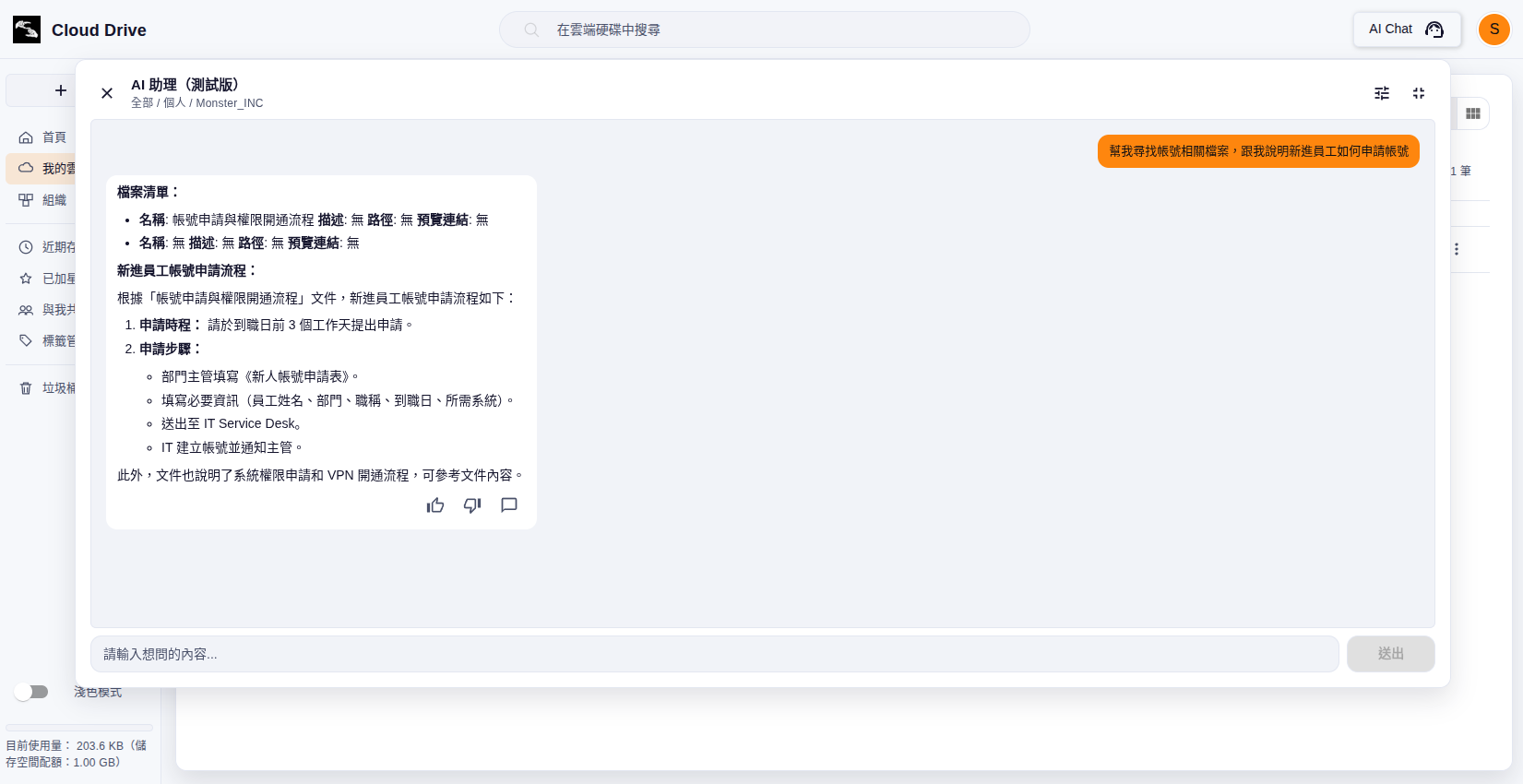The height and width of the screenshot is (784, 1523).
Task: Click the 新進員工帳號申請流程 heading
Action: (x=186, y=270)
